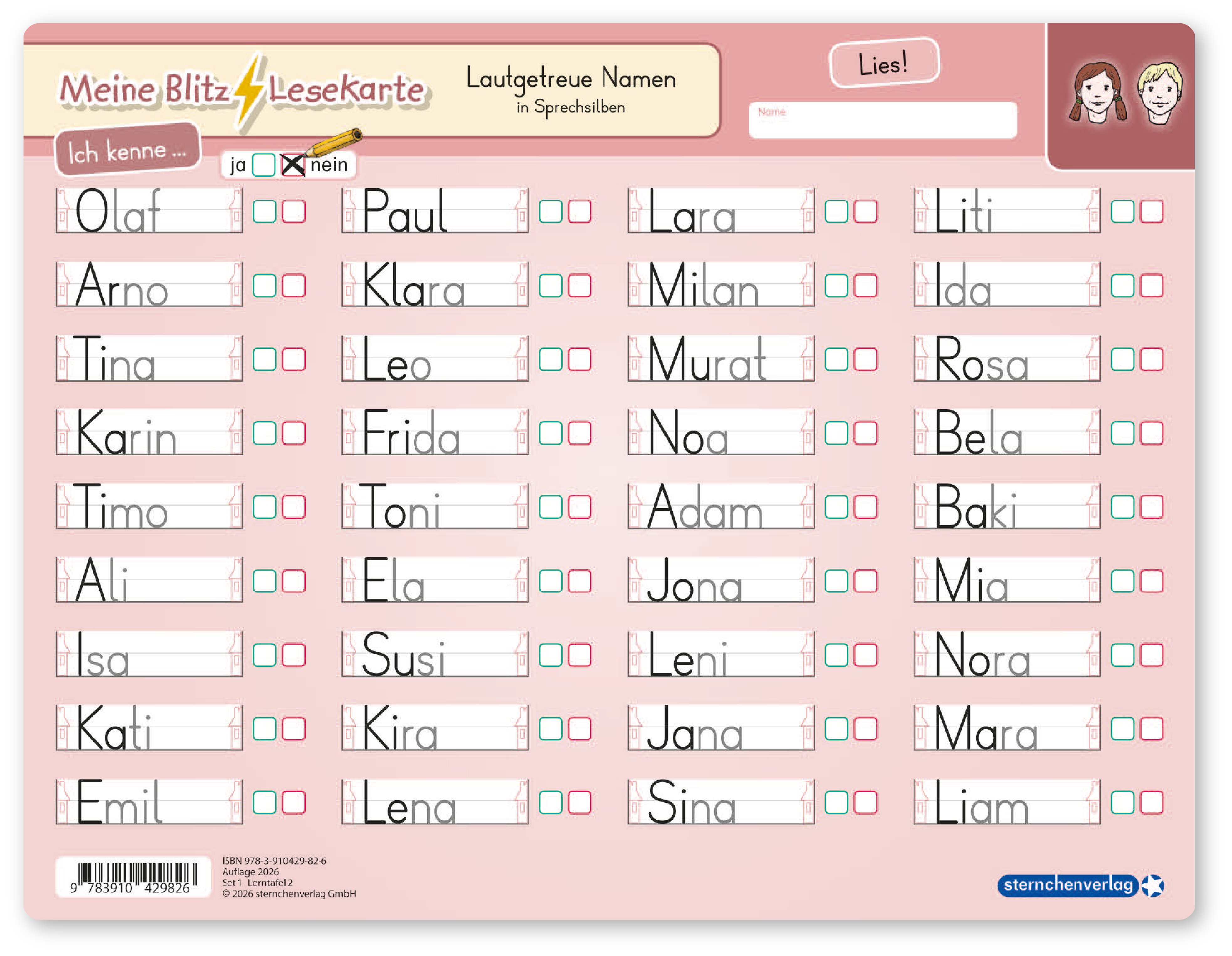The width and height of the screenshot is (1232, 956).
Task: Tick the red nein box beside Murat
Action: click(x=865, y=359)
